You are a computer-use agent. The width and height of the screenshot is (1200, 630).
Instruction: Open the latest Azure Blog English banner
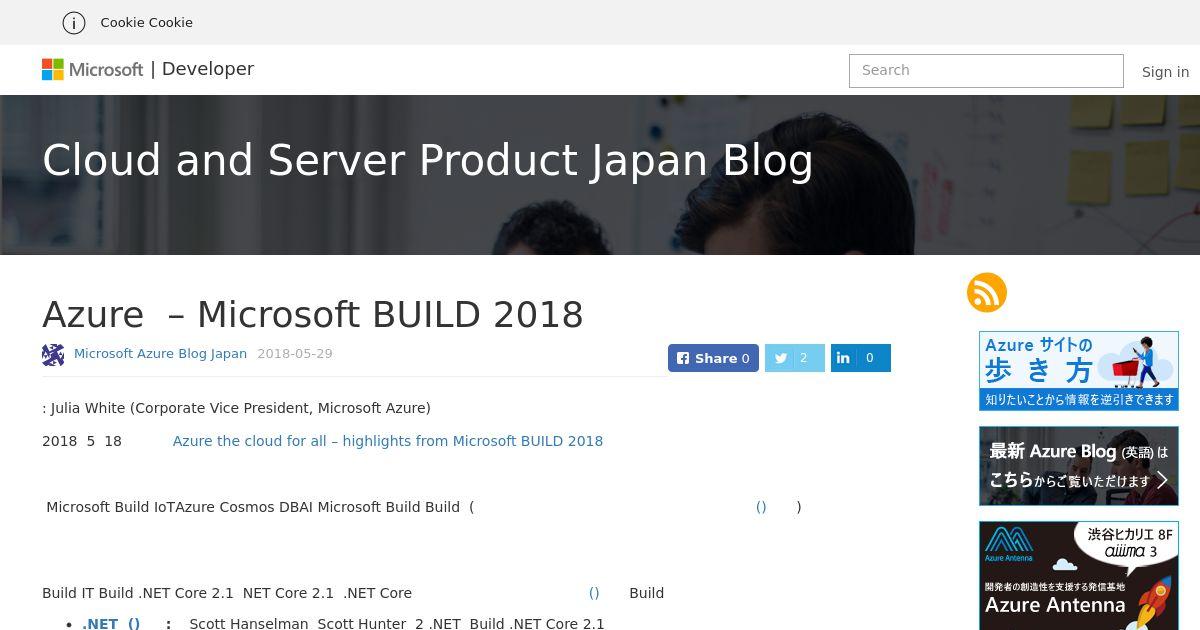click(1079, 466)
